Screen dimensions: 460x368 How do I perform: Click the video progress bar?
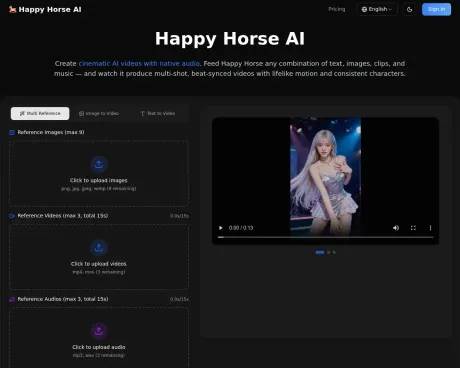tap(325, 237)
